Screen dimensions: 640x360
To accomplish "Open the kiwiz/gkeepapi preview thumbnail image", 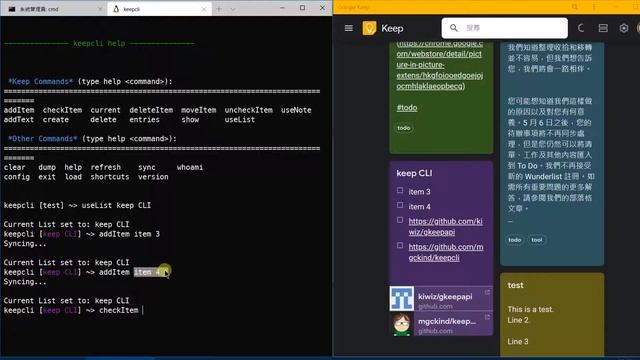I will tap(402, 298).
